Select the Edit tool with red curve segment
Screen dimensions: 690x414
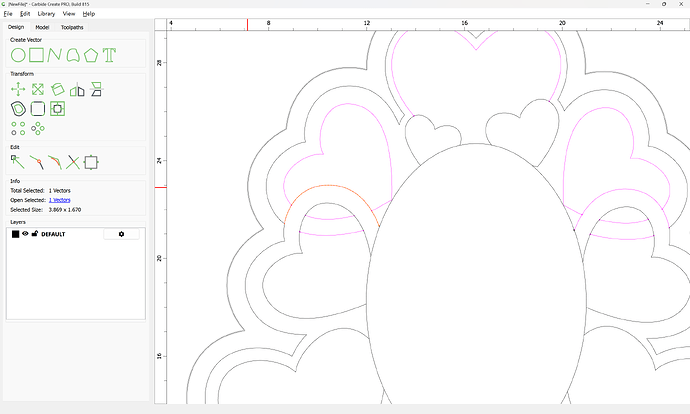55,162
